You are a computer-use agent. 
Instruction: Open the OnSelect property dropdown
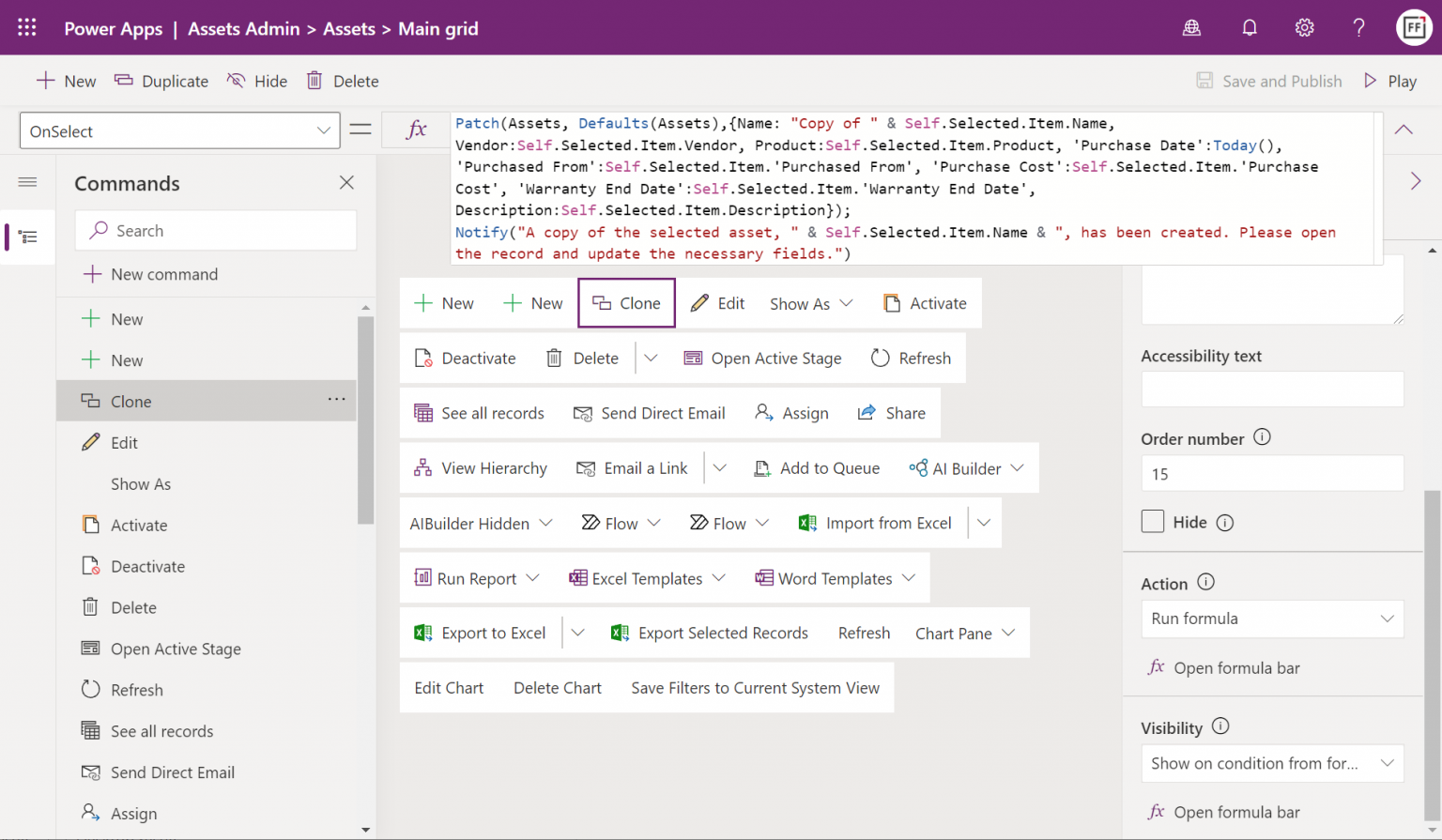[179, 131]
